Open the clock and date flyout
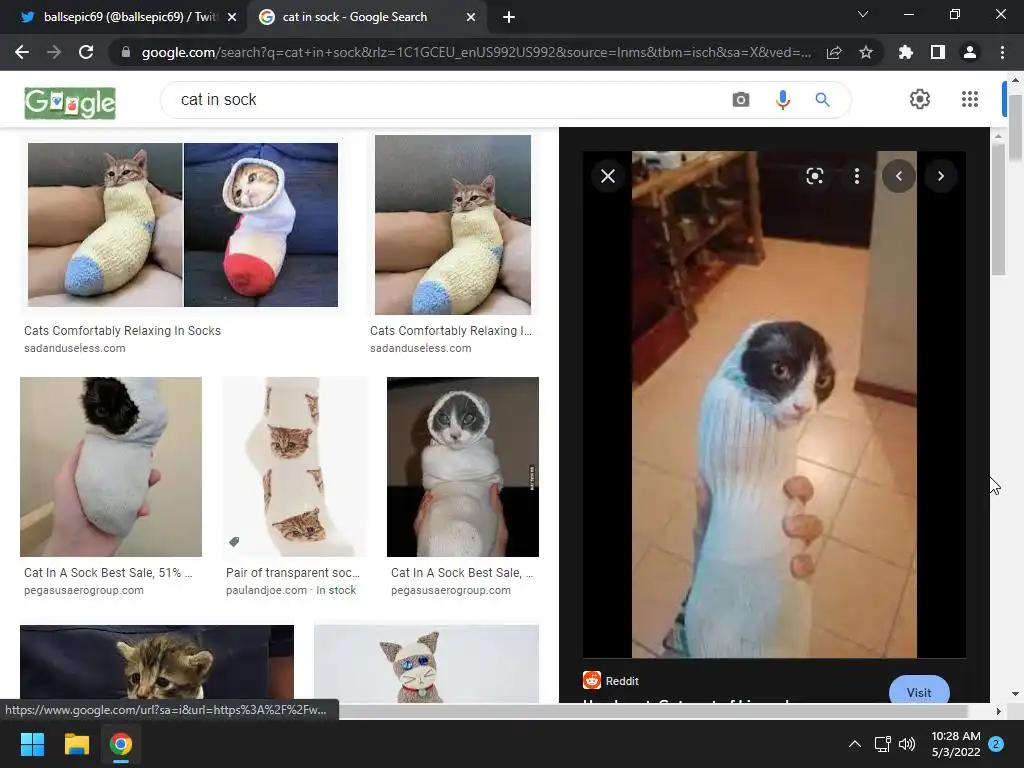The width and height of the screenshot is (1024, 768). coord(955,744)
